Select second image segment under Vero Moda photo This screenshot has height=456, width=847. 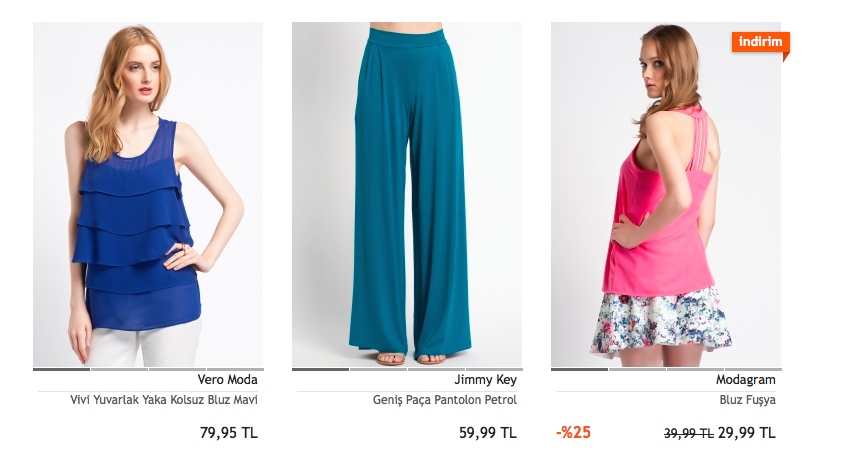(119, 370)
